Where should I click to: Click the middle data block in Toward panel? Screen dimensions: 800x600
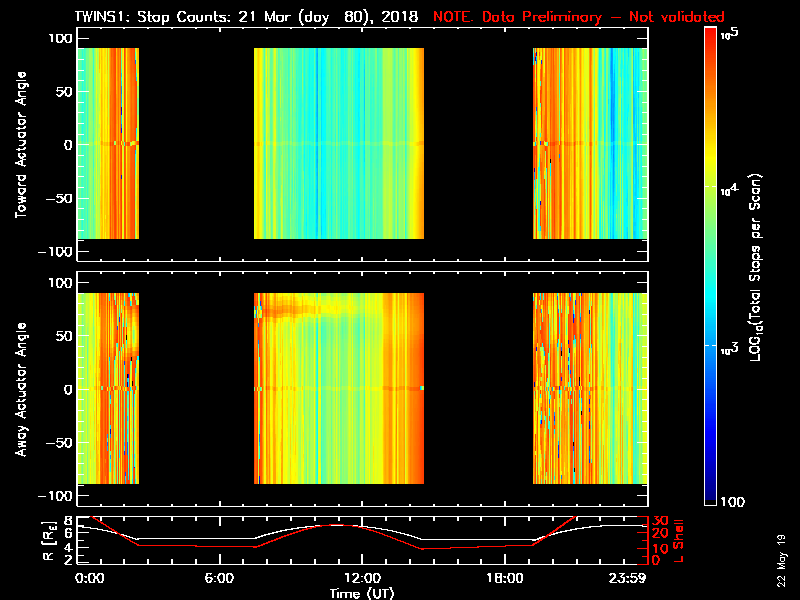click(339, 143)
